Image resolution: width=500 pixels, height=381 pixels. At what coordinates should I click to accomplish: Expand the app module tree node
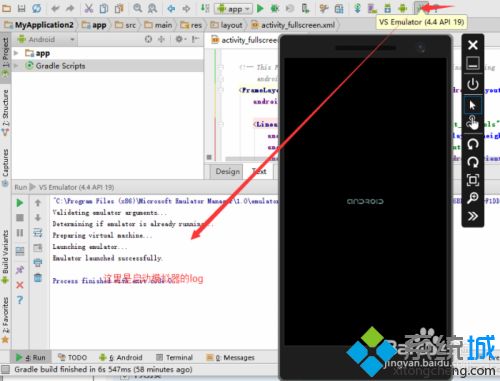[x=16, y=53]
